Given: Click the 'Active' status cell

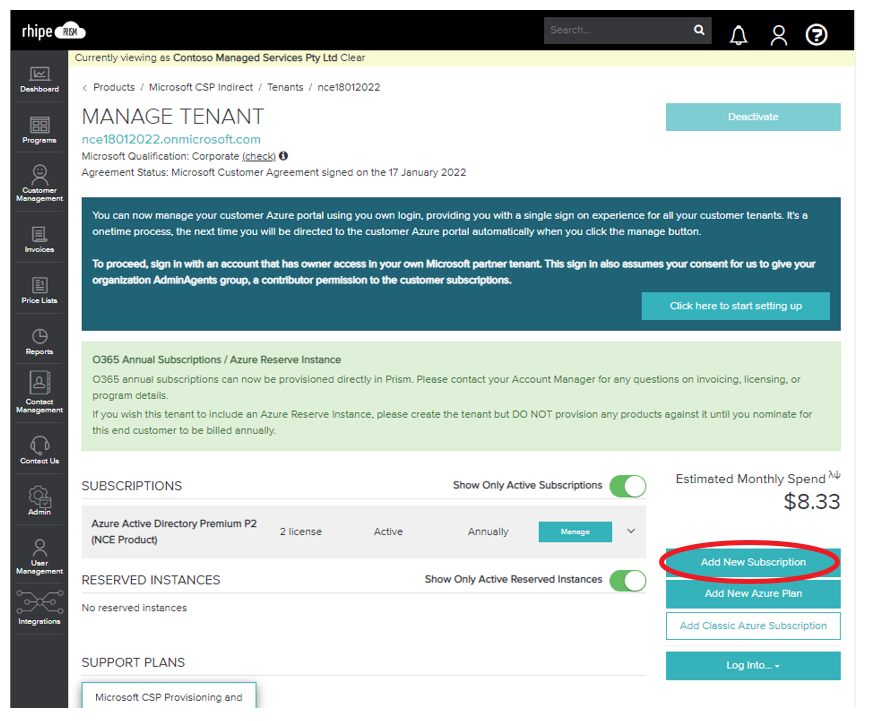Looking at the screenshot, I should click(x=388, y=532).
